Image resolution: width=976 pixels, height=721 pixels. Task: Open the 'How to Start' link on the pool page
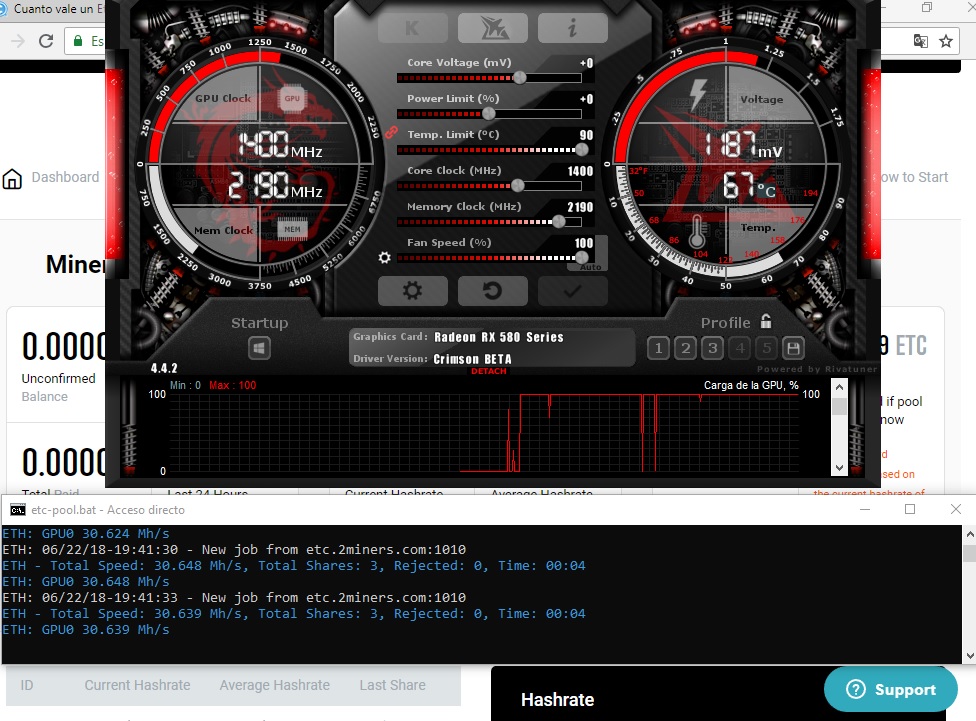click(914, 177)
